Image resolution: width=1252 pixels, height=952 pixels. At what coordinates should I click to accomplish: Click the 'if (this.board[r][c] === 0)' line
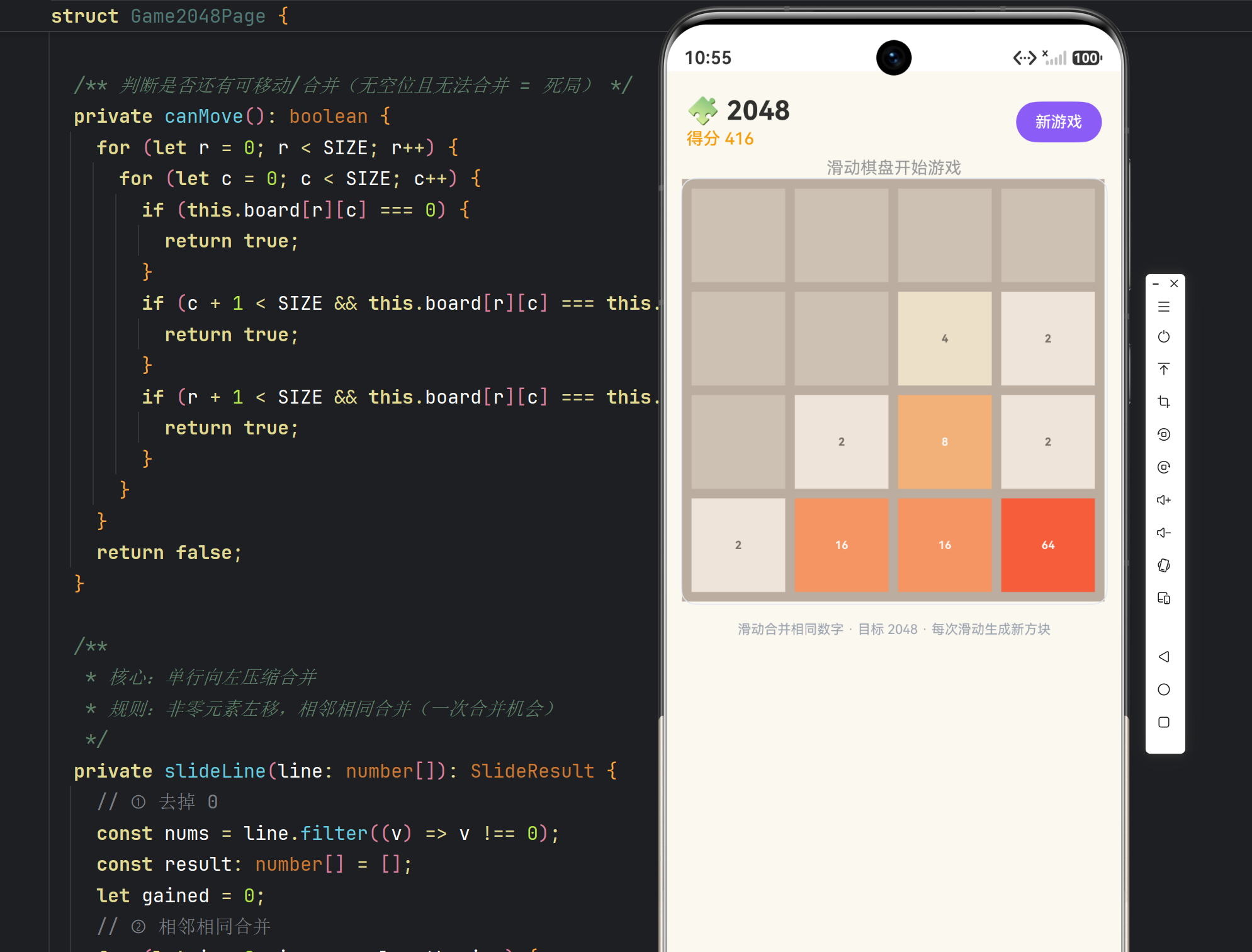pos(306,210)
